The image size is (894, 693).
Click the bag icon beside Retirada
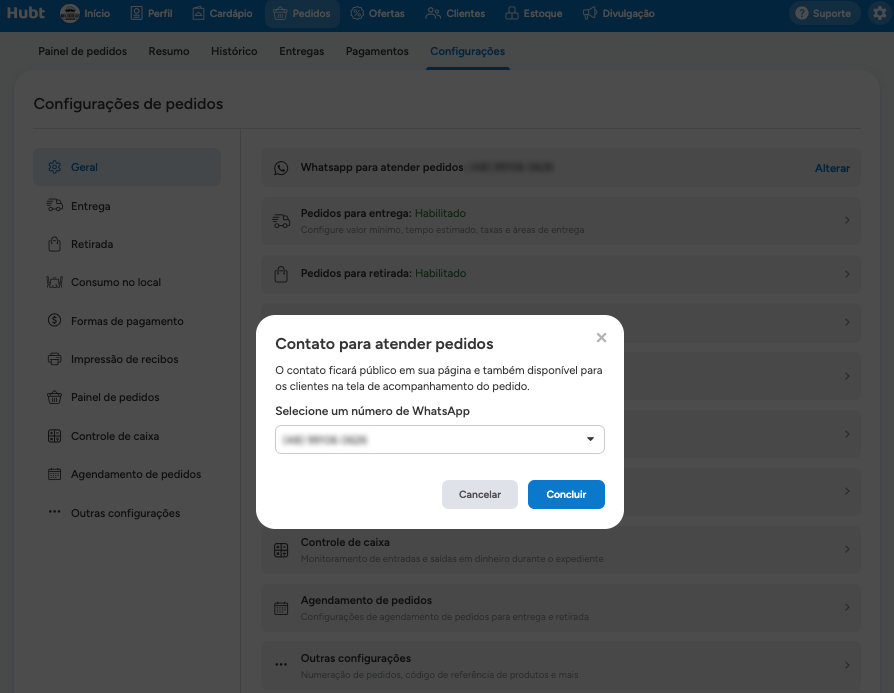point(54,244)
